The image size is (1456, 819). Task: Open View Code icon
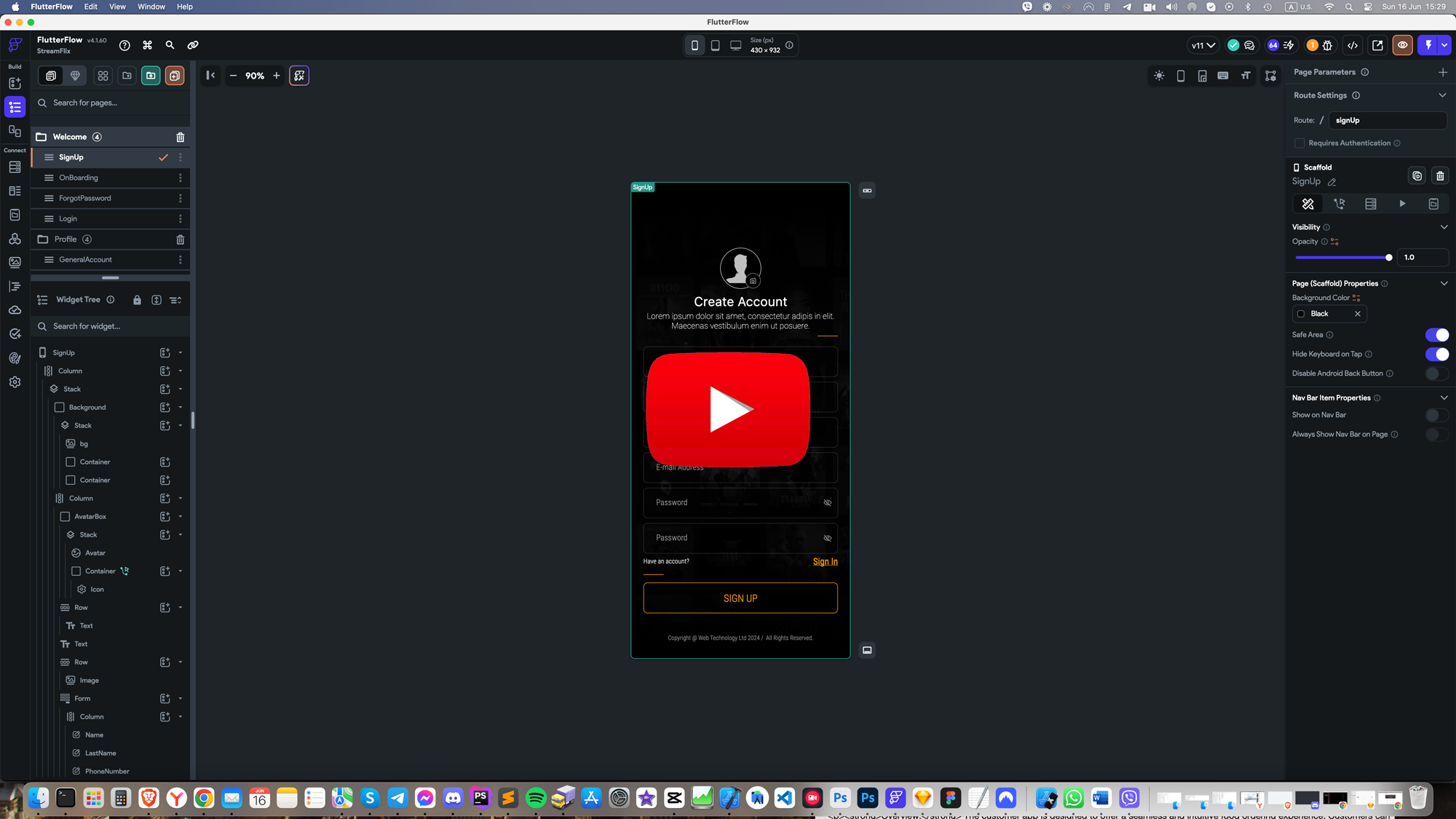pos(1353,45)
